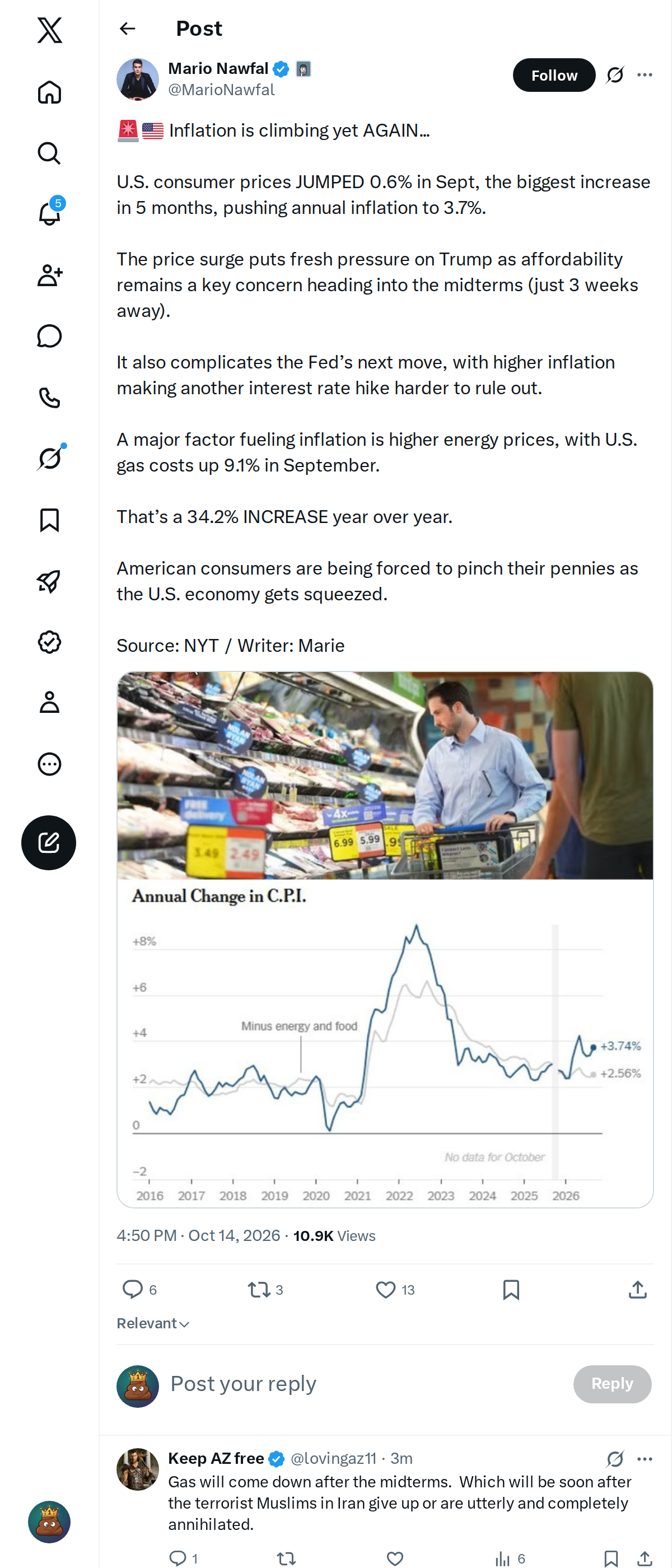672x1568 pixels.
Task: Open the @MarioNawfal handle link
Action: point(222,90)
